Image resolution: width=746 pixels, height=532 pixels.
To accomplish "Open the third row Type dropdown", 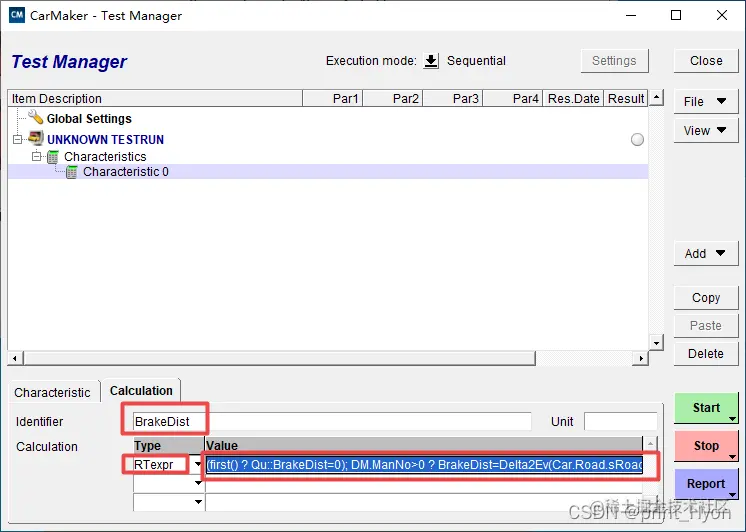I will [198, 502].
